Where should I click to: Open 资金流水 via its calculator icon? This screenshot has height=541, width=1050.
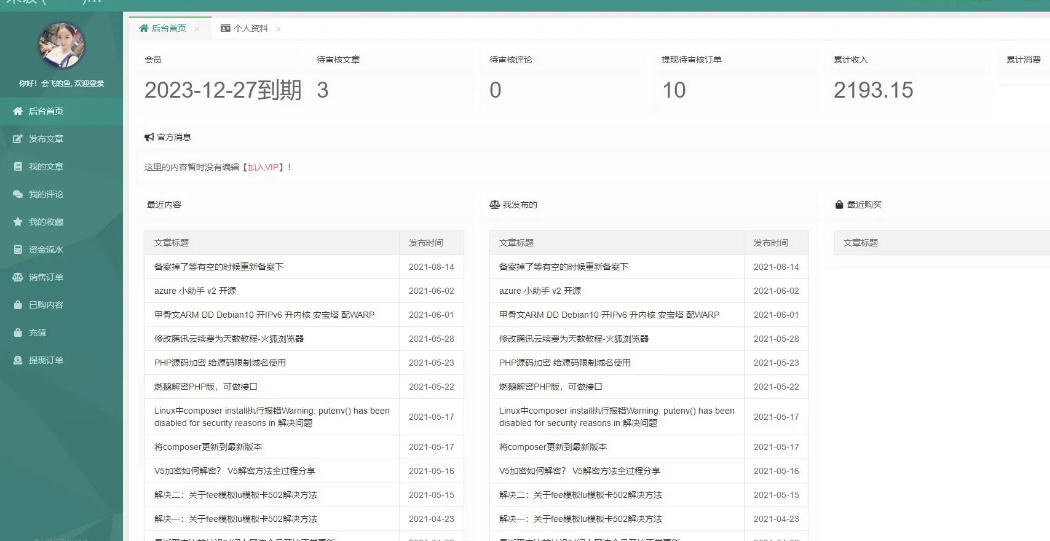(x=18, y=249)
